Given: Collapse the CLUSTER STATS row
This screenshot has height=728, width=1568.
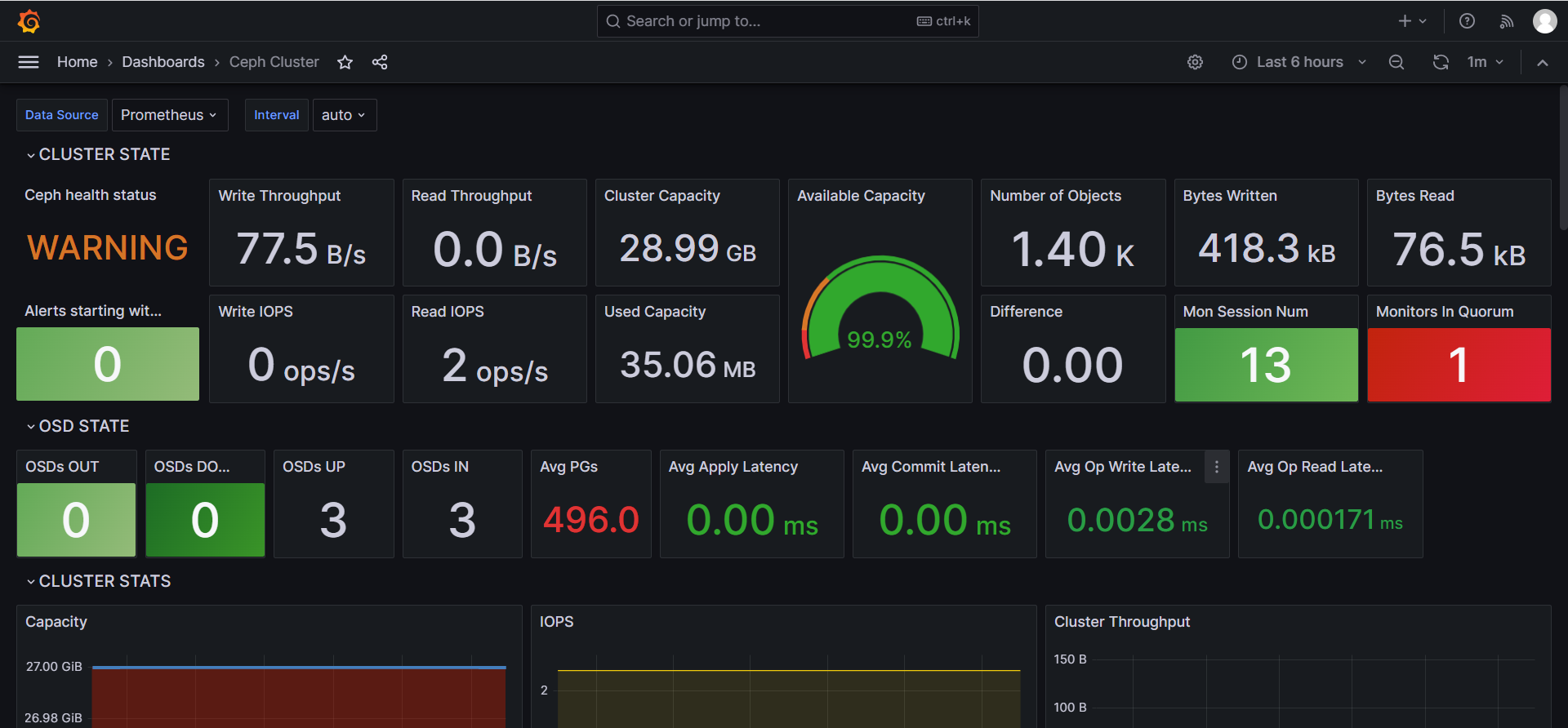Looking at the screenshot, I should point(98,581).
